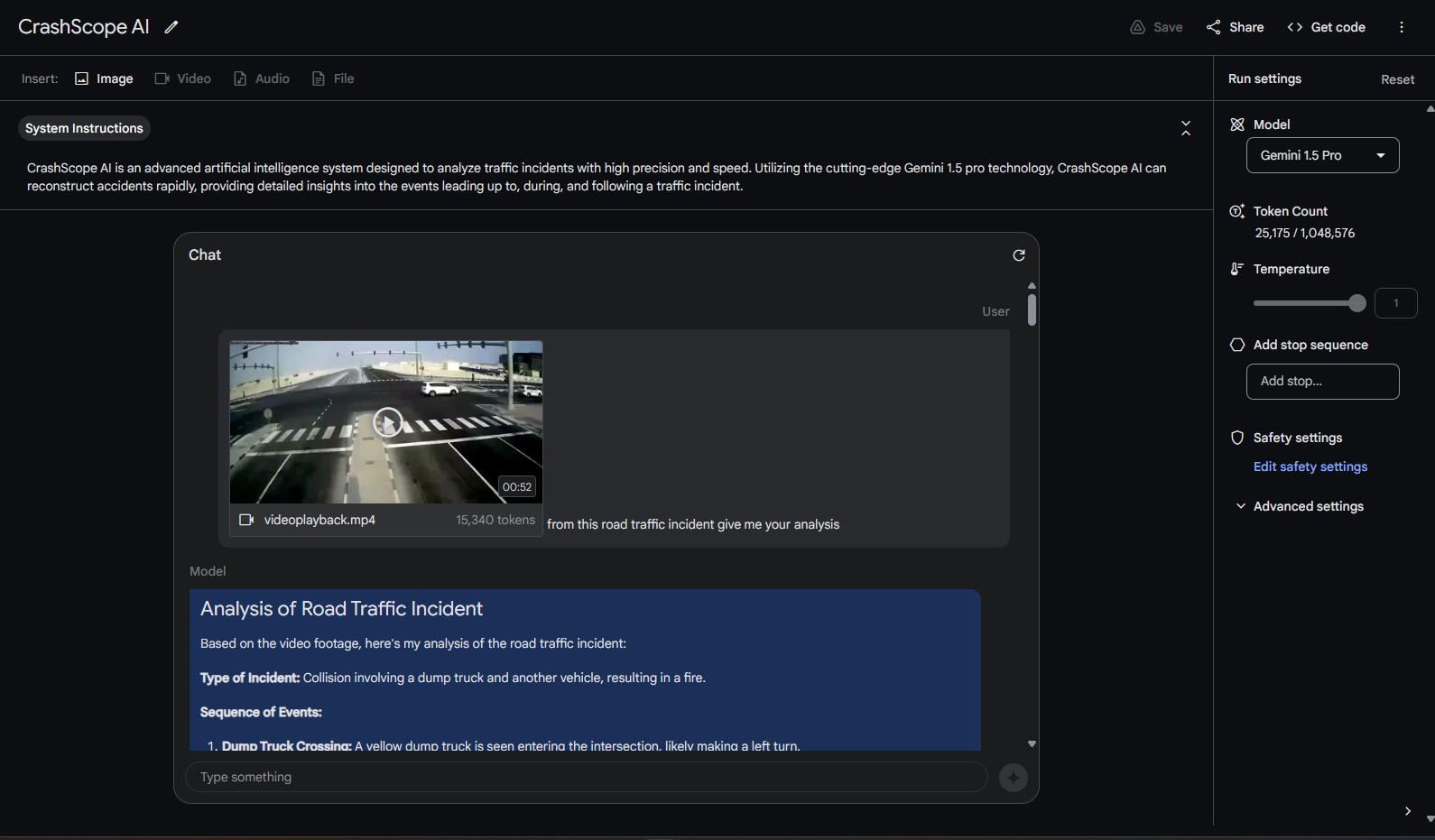The height and width of the screenshot is (840, 1435).
Task: Click the Safety settings shield icon
Action: [1237, 438]
